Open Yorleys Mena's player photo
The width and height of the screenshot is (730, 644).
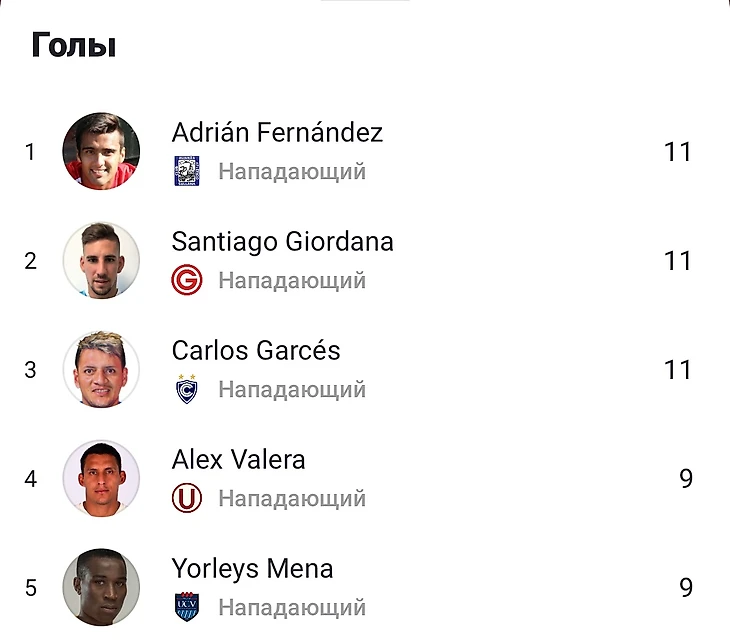[101, 587]
